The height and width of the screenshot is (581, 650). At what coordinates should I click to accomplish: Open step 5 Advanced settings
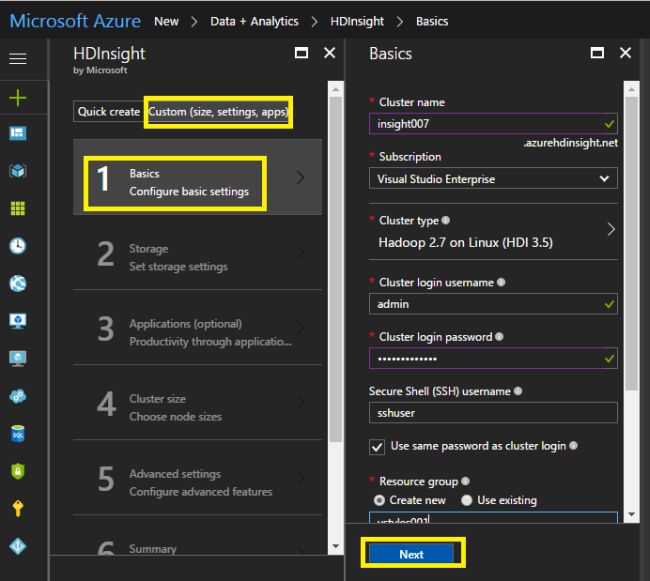coord(197,478)
